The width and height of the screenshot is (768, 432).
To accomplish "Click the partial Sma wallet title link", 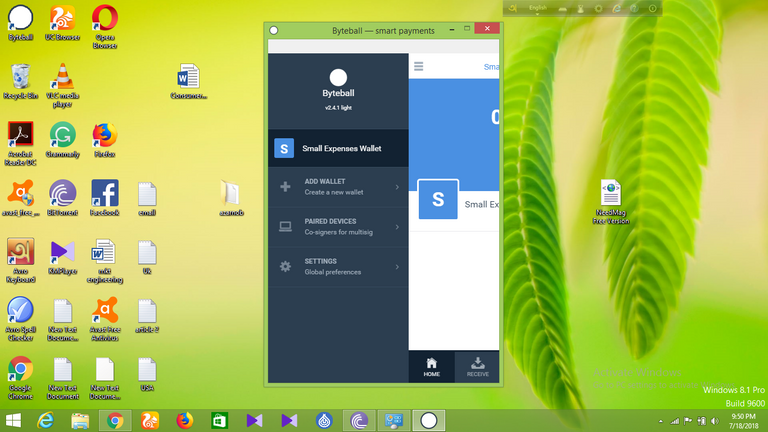I will point(491,67).
